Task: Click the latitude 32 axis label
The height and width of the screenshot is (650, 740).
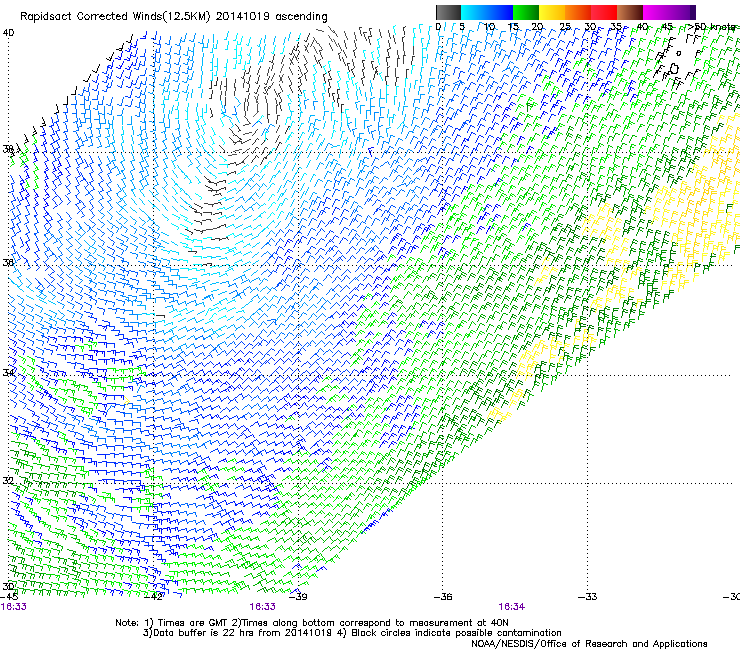Action: click(8, 481)
